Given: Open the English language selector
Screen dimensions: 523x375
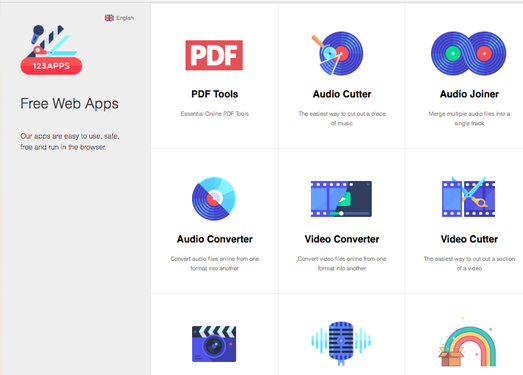Looking at the screenshot, I should [119, 18].
